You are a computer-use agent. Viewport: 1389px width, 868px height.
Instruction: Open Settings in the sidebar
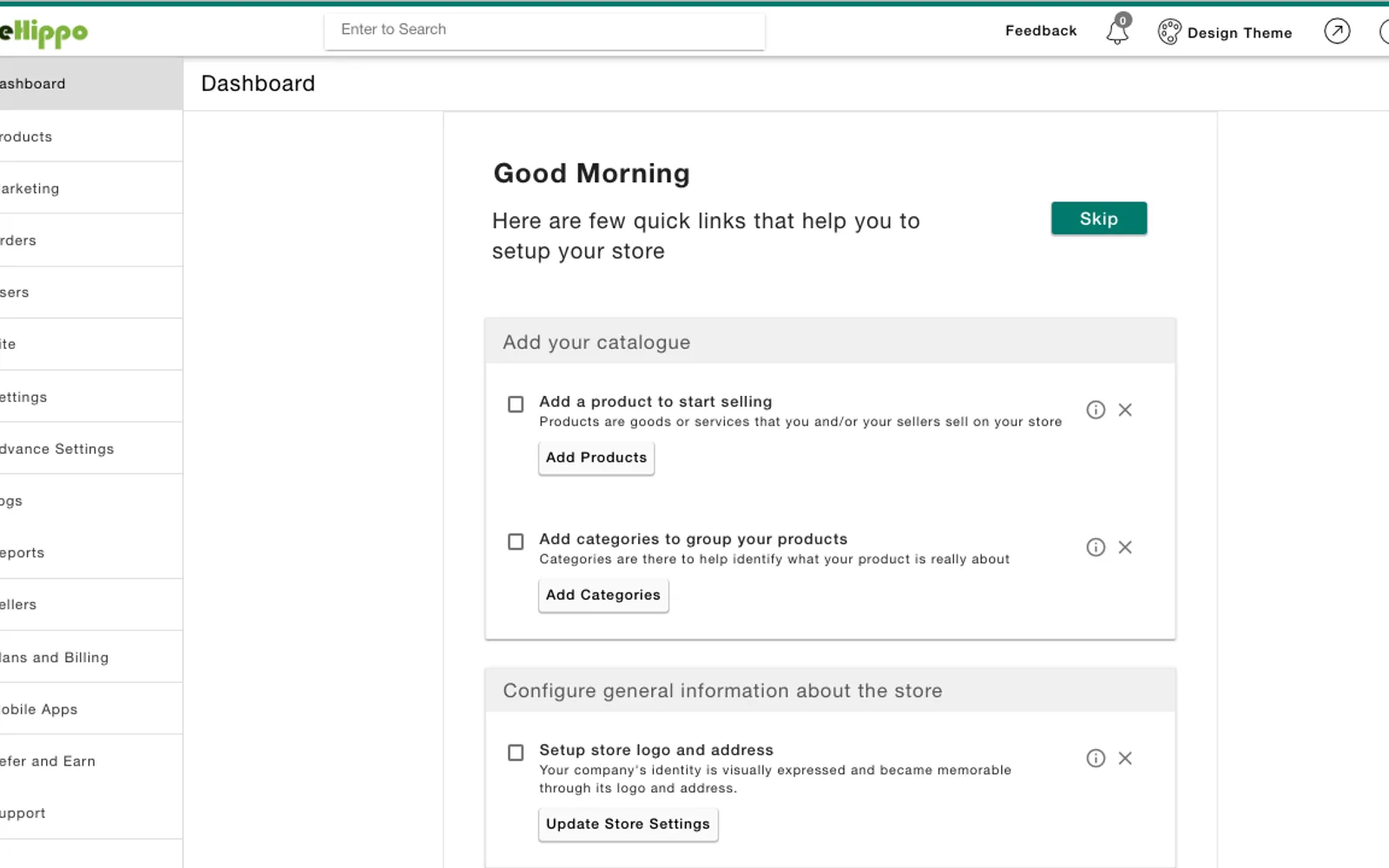coord(91,397)
